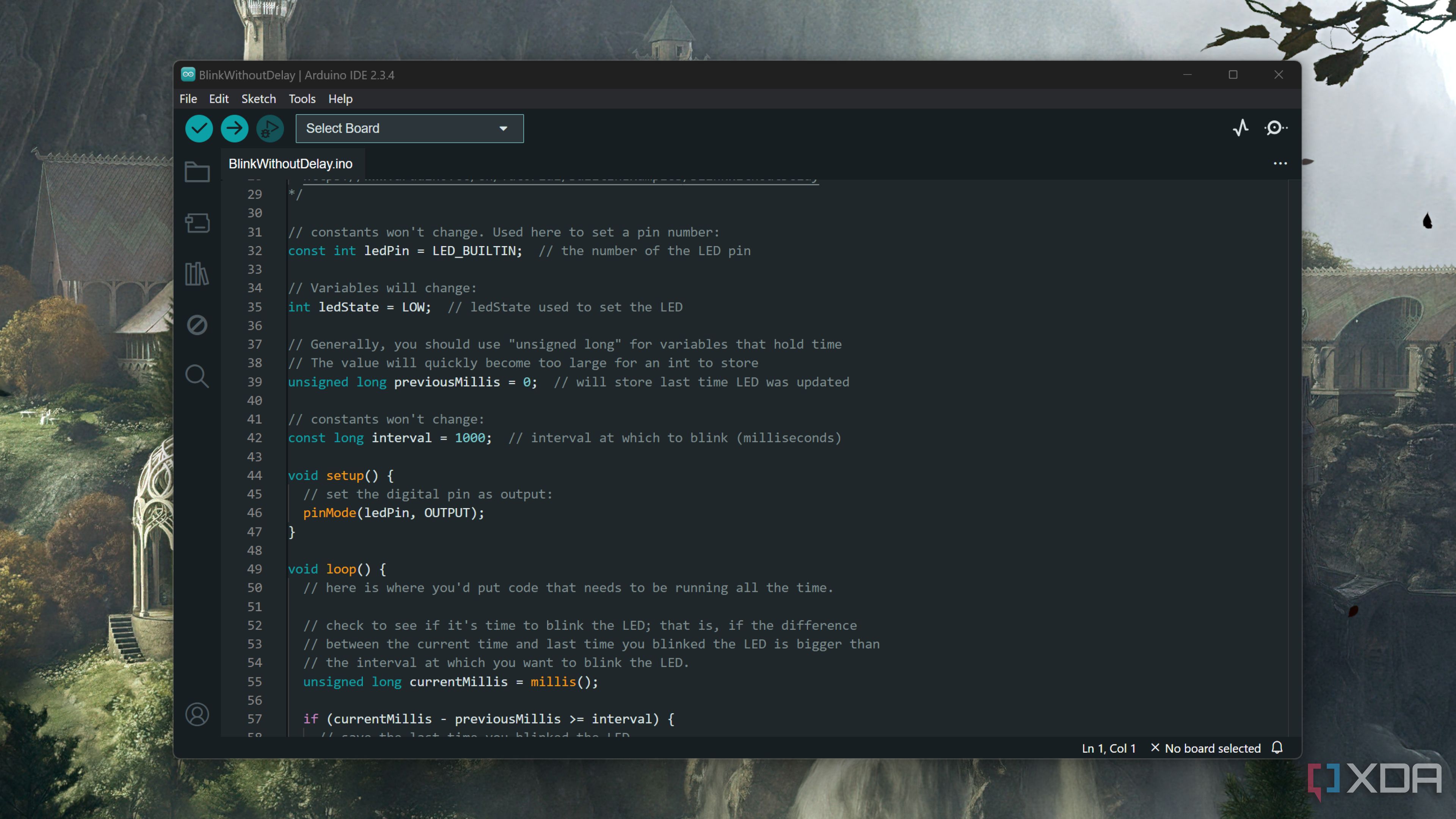Image resolution: width=1456 pixels, height=819 pixels.
Task: Open the Sketchbook folder sidebar icon
Action: (197, 172)
